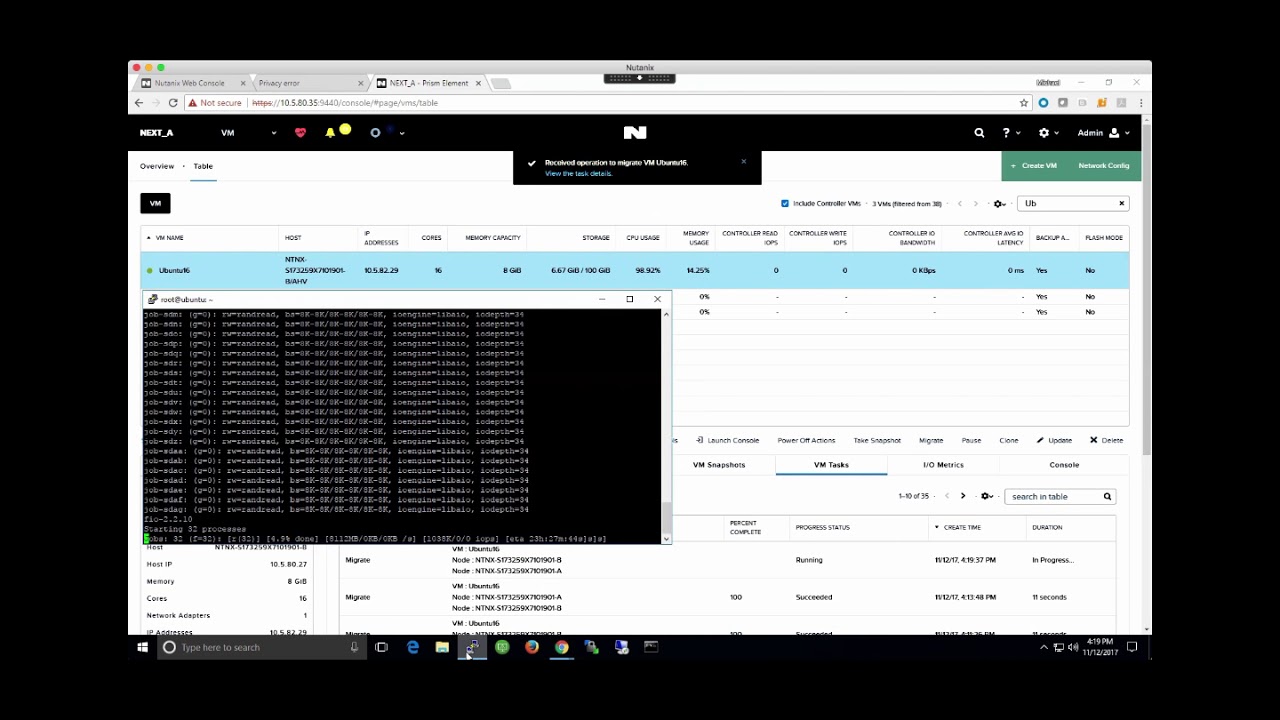Open Firefox from the taskbar

[532, 647]
